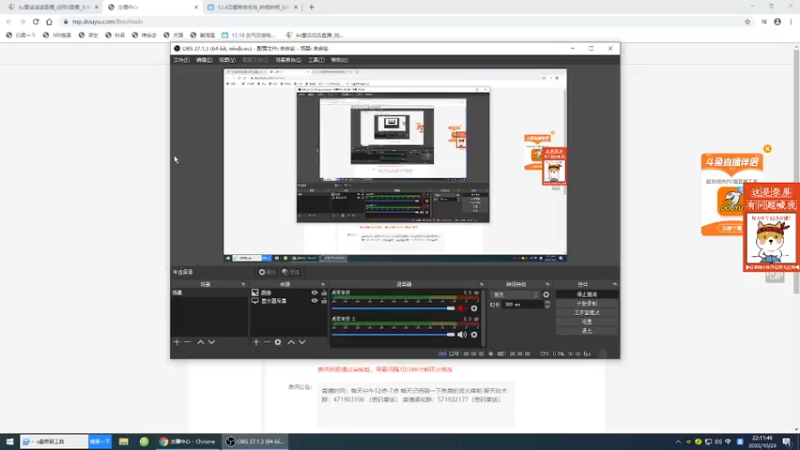The width and height of the screenshot is (800, 450).
Task: Remove selected source with the minus icon
Action: 266,342
